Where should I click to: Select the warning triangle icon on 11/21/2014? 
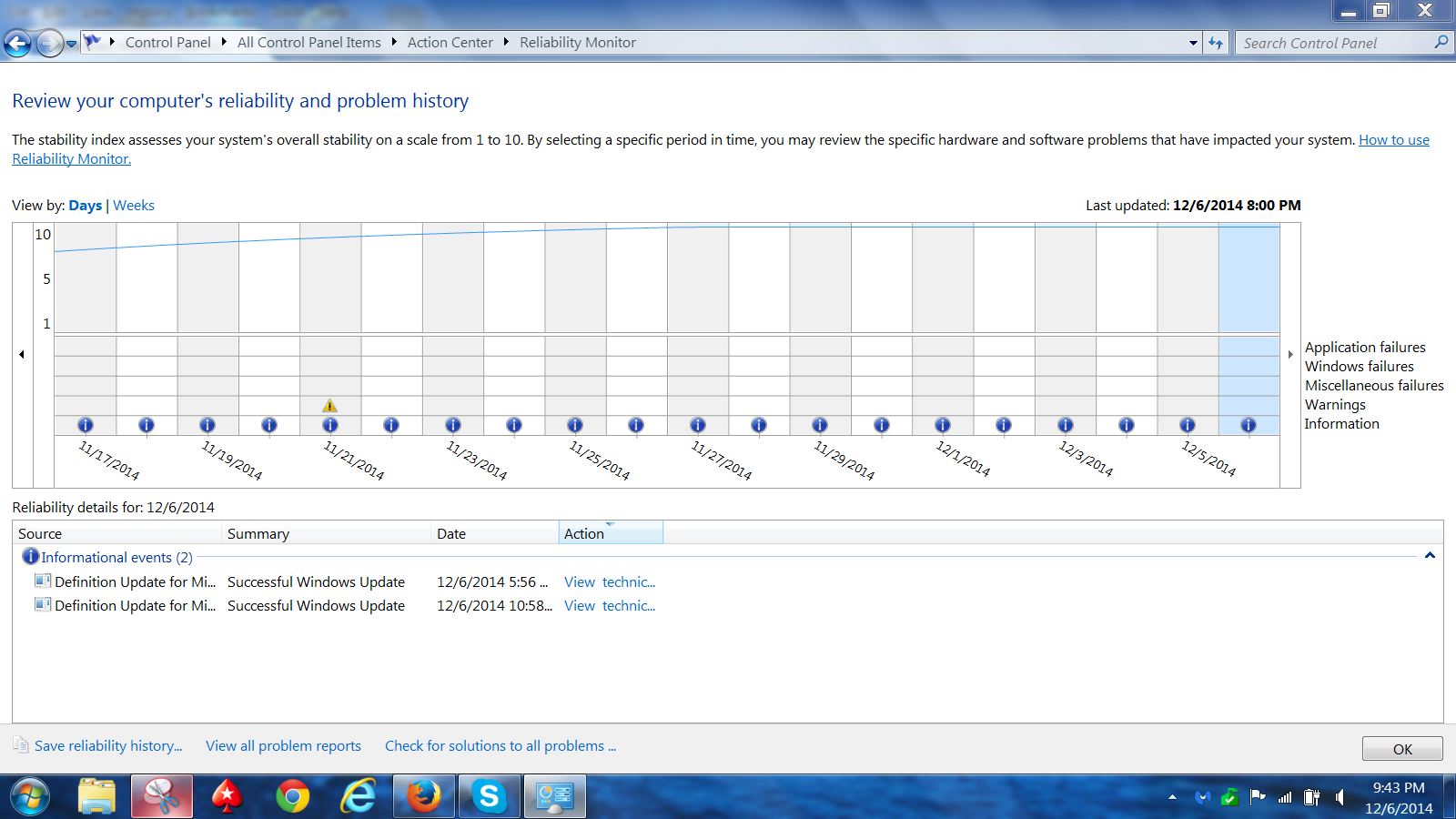point(329,406)
